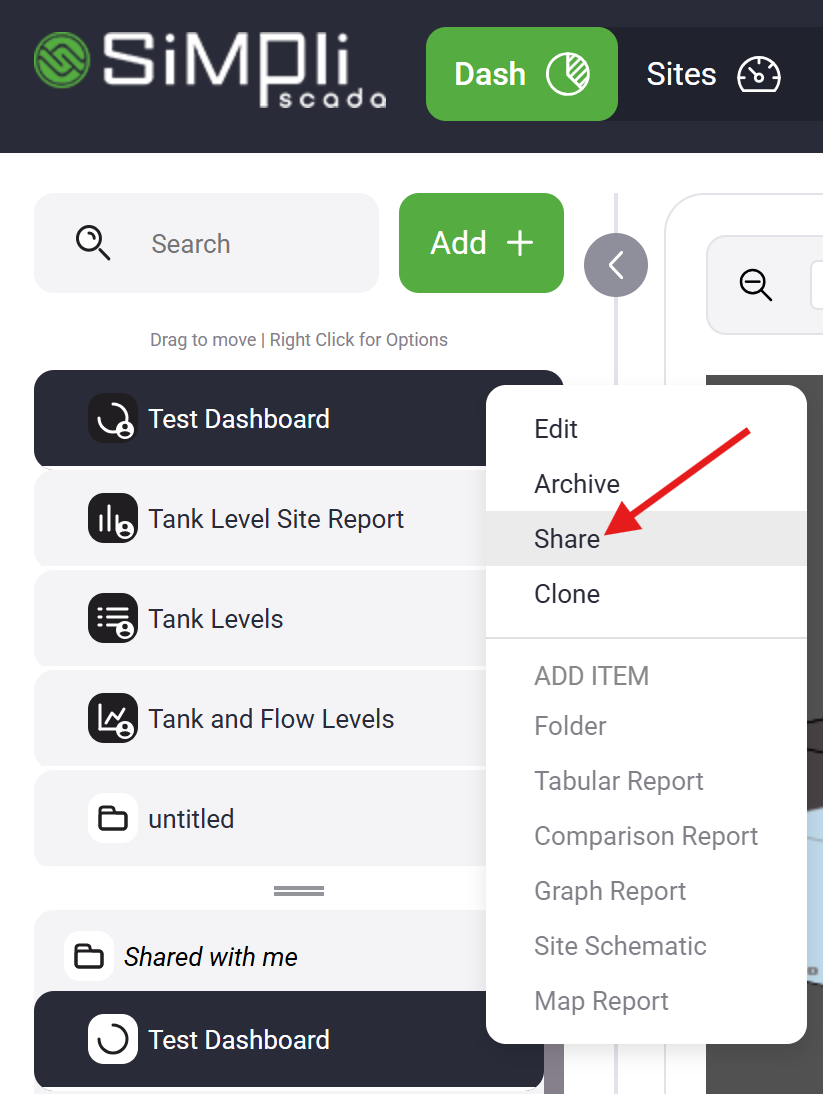Open the Dash tab
Screen dimensions: 823x1094
click(x=521, y=74)
